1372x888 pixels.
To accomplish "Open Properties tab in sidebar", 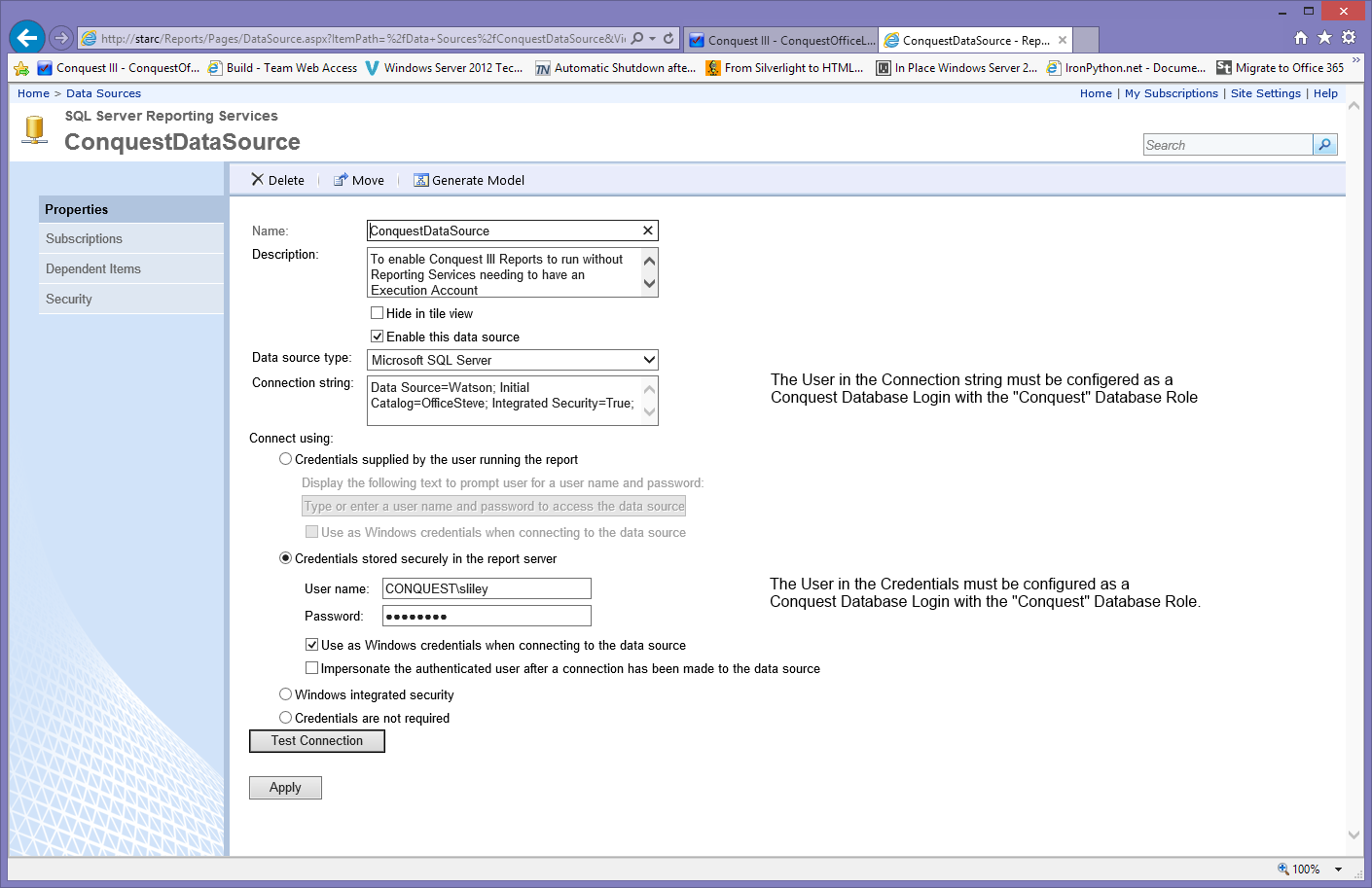I will tap(131, 209).
